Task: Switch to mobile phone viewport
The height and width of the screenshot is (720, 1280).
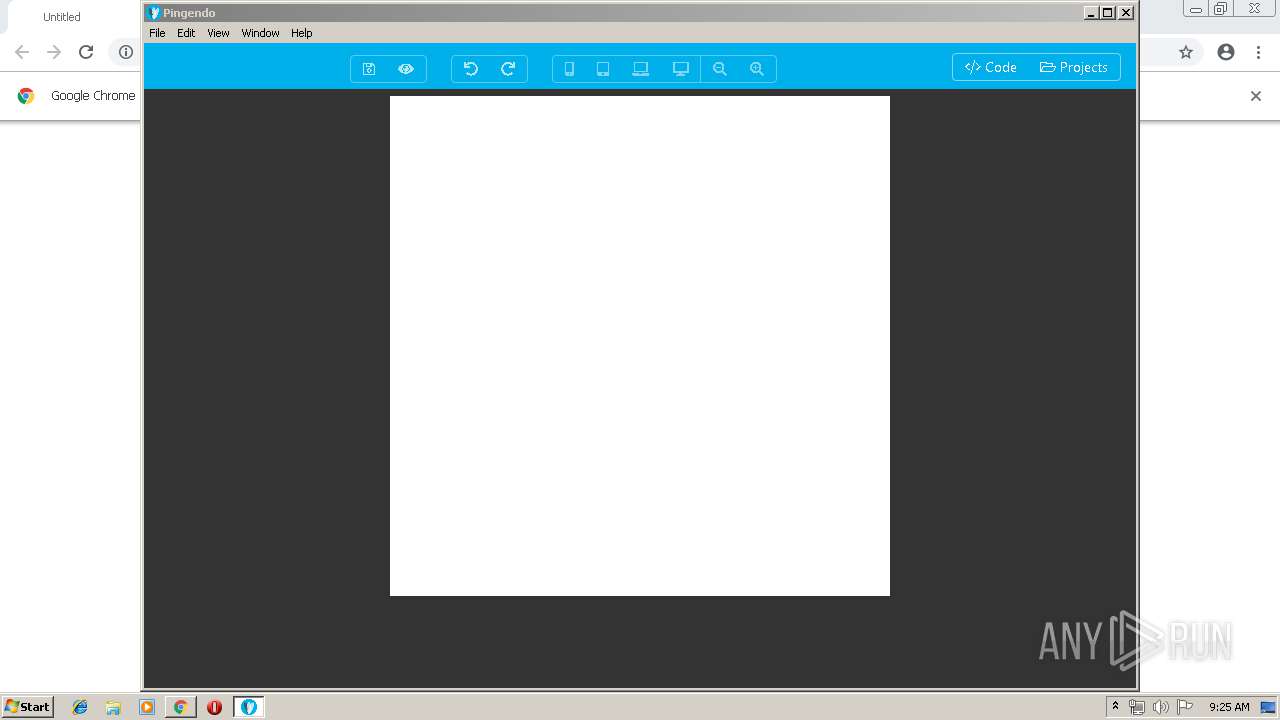Action: point(569,69)
